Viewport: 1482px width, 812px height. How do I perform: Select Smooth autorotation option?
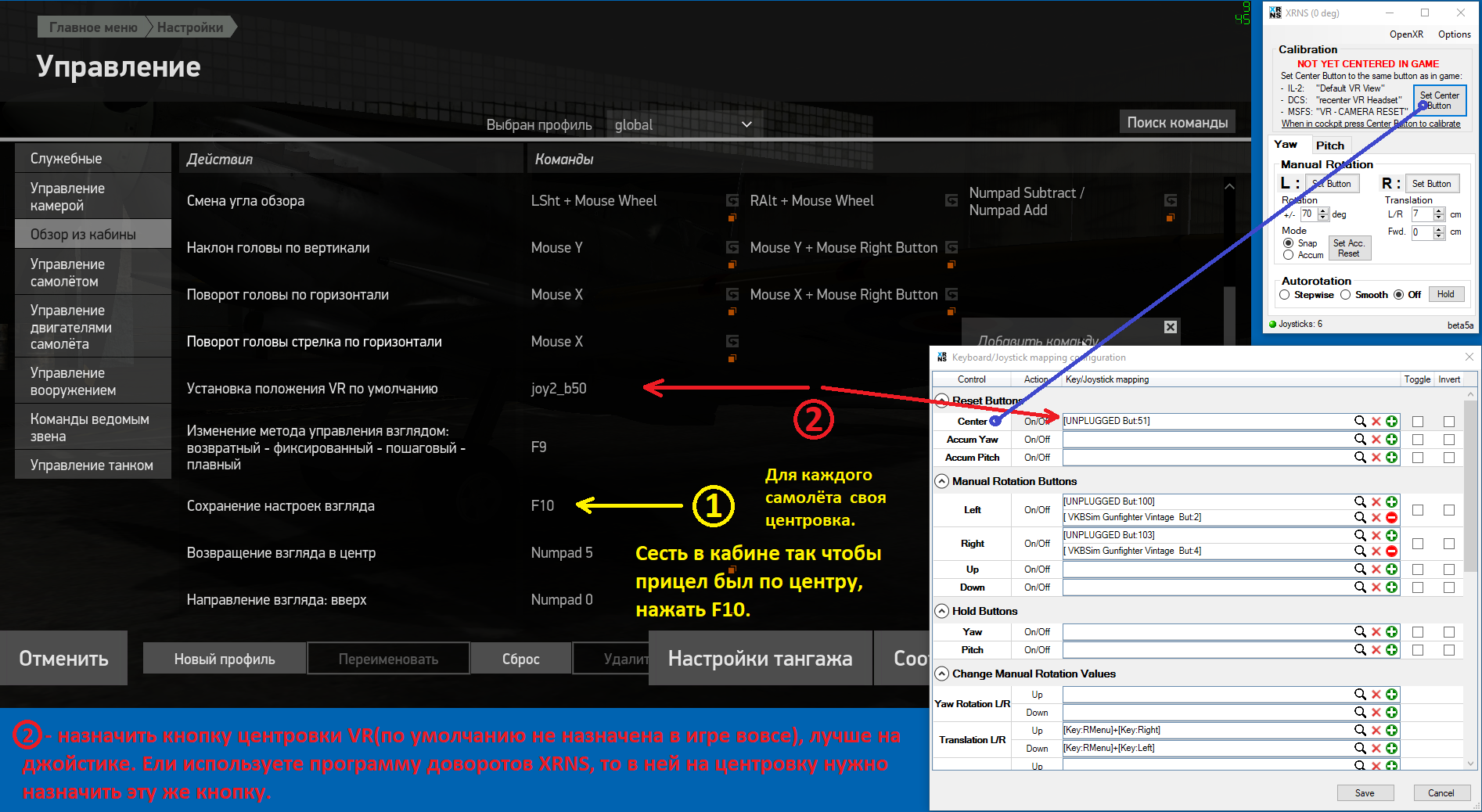[1345, 295]
